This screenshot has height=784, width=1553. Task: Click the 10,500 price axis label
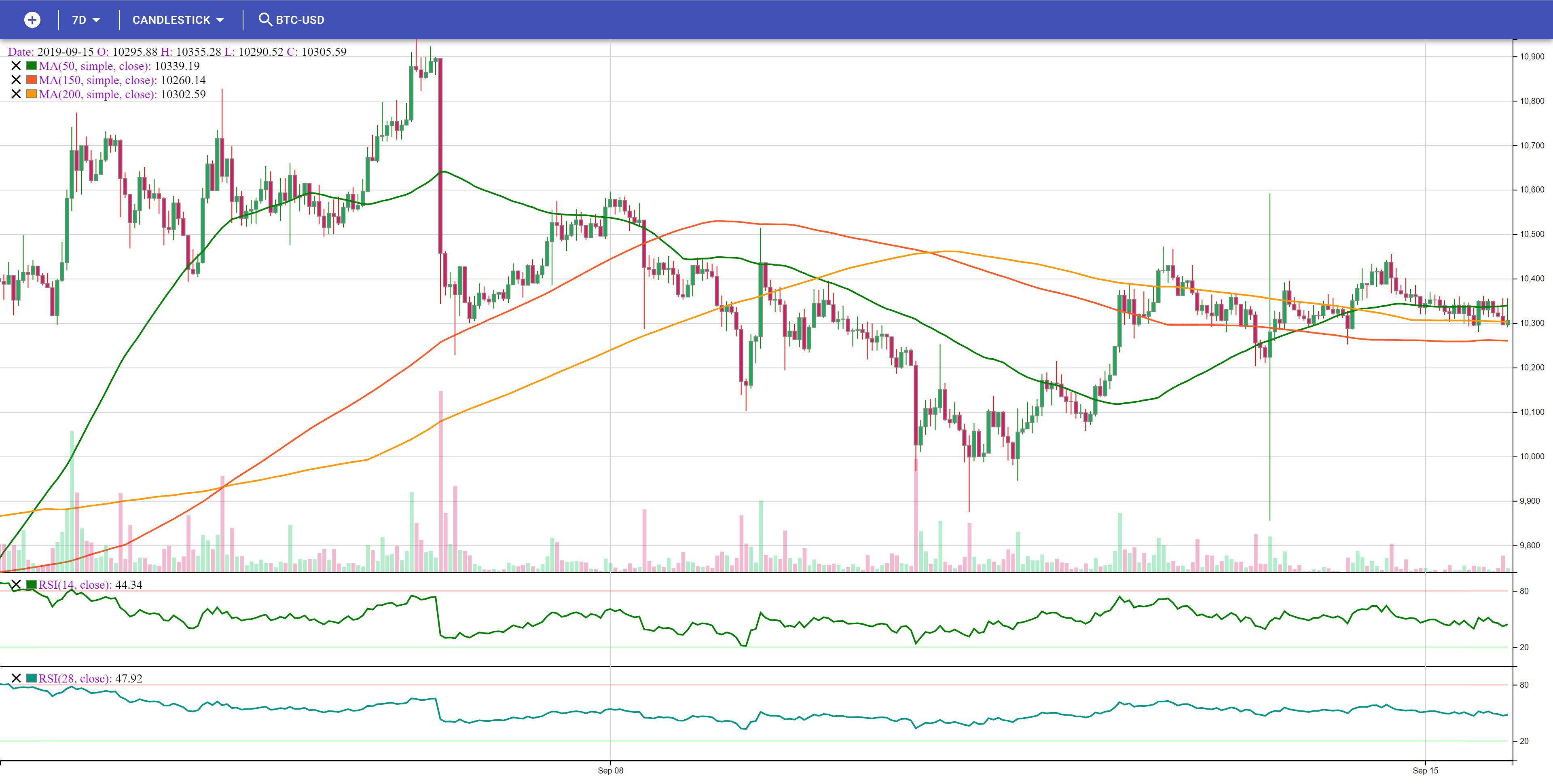click(x=1532, y=235)
